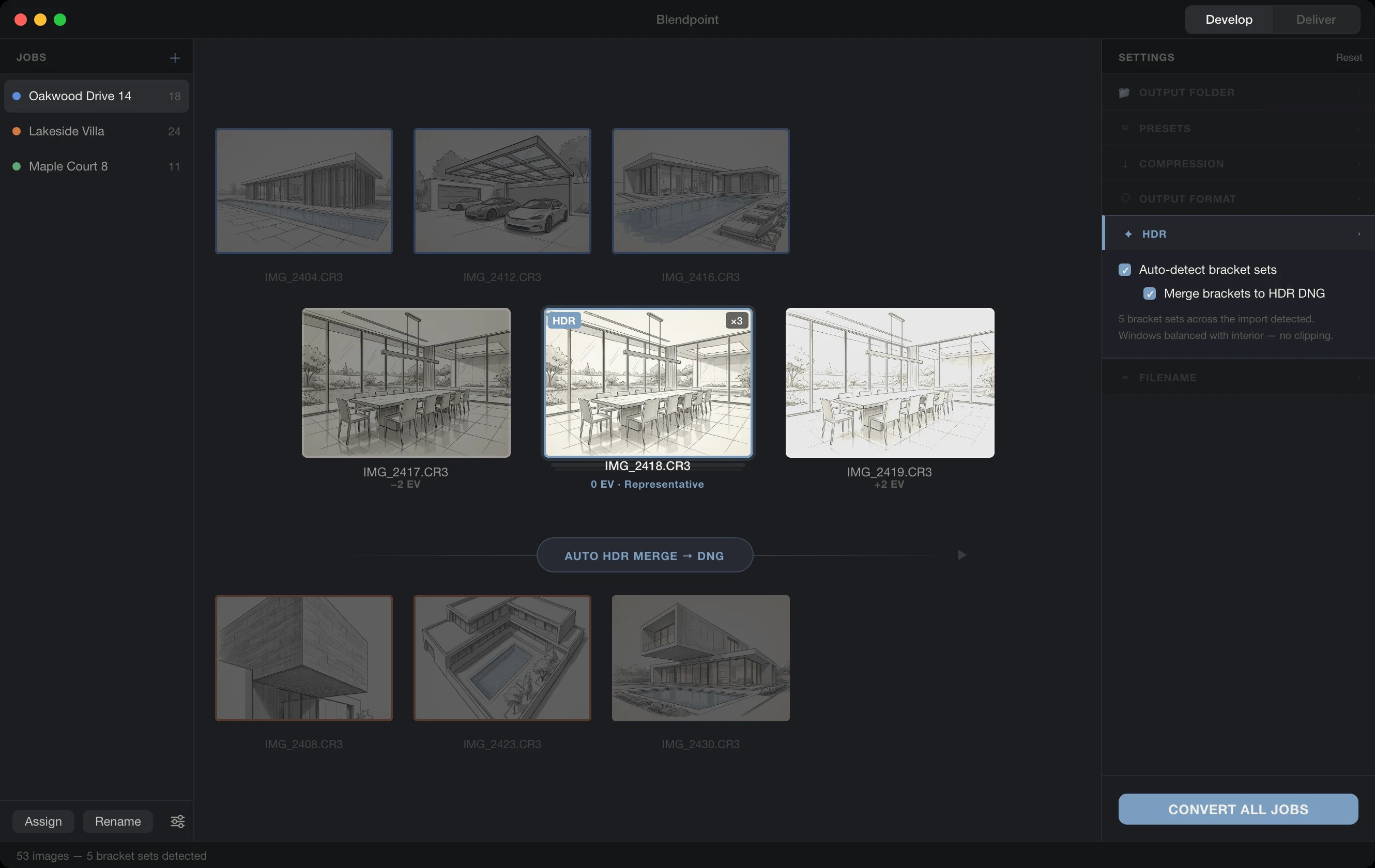The height and width of the screenshot is (868, 1375).
Task: Click the filename label IMG_2430.CR3
Action: click(x=700, y=744)
